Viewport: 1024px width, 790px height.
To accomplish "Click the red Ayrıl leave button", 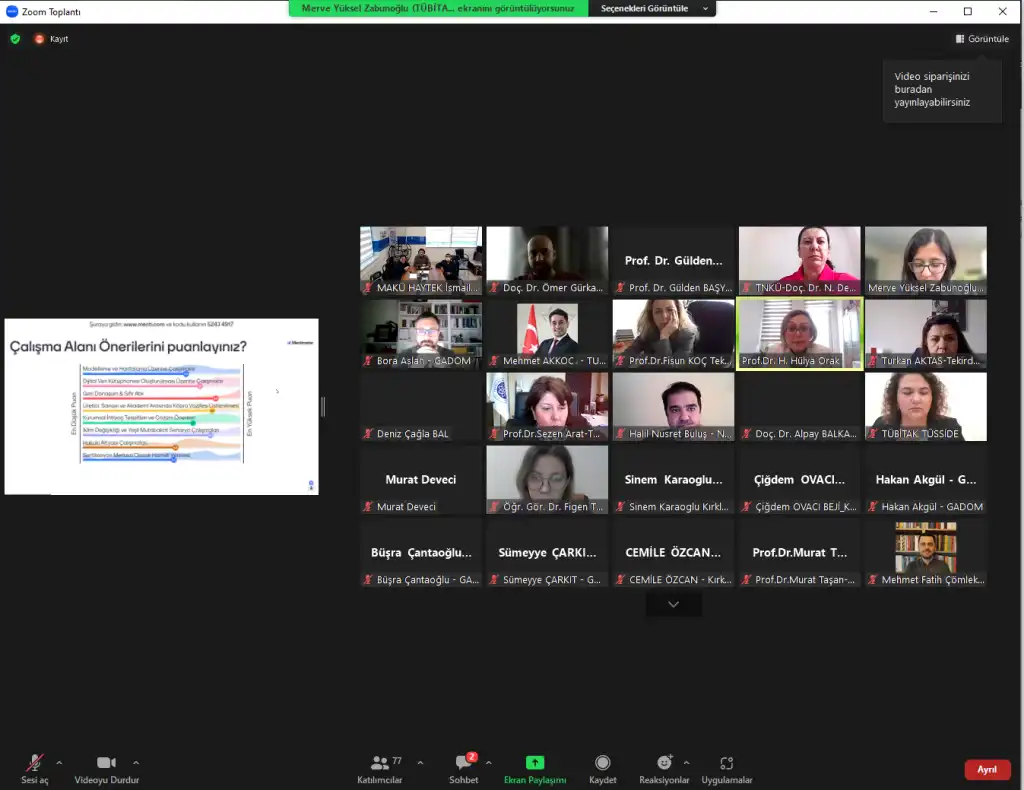I will point(987,769).
